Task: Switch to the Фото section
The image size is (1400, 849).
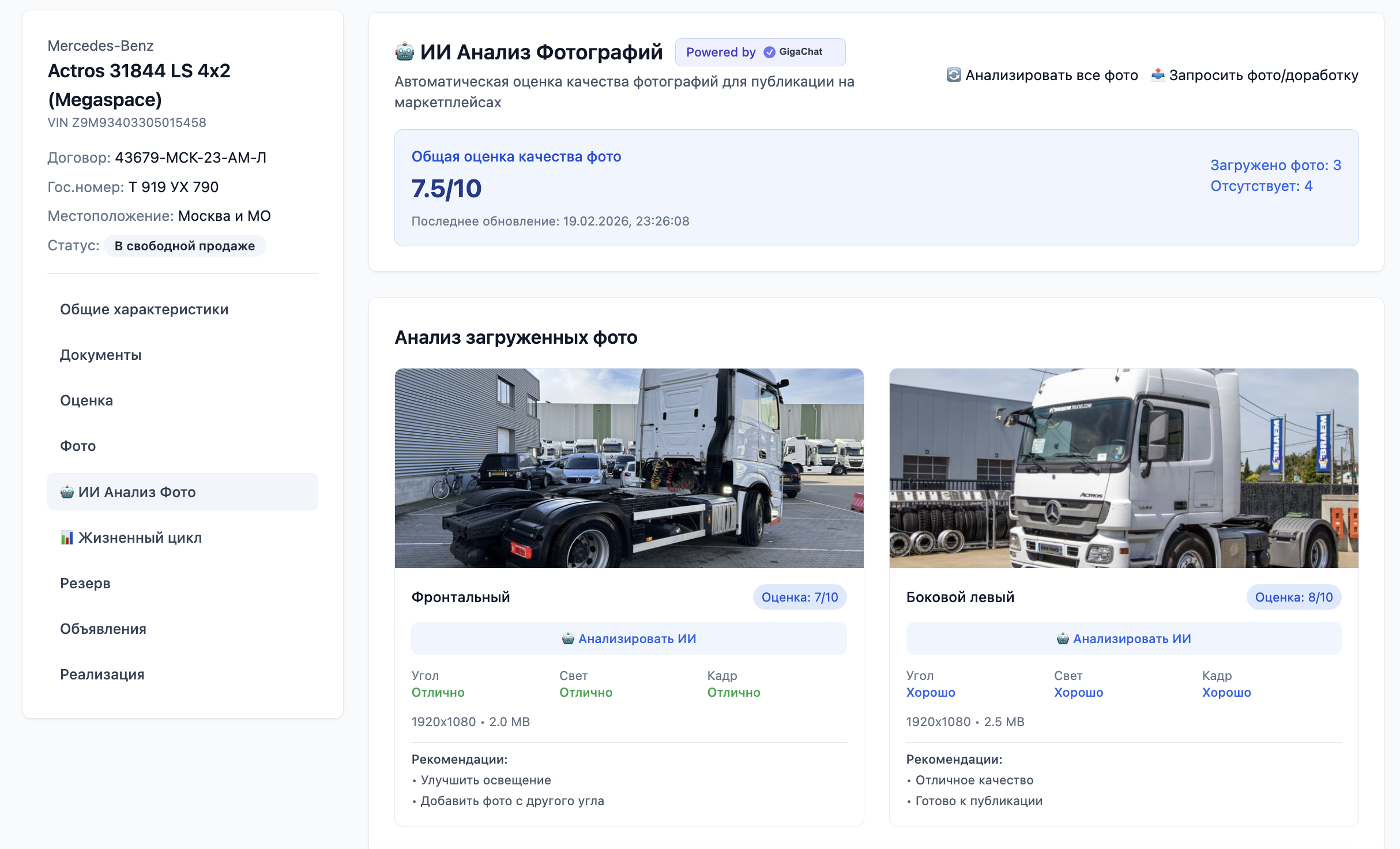Action: (x=77, y=445)
